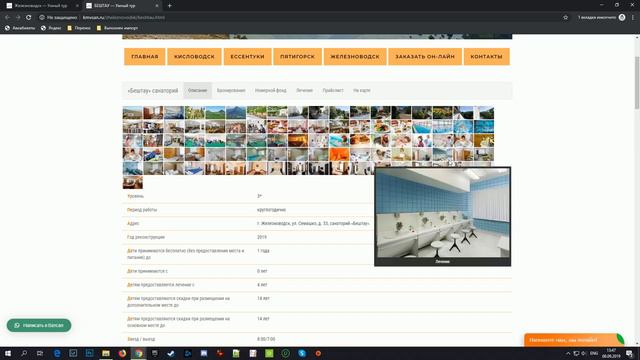Bookmark this page with the star icon
Screen dimensions: 640x360
click(x=565, y=18)
